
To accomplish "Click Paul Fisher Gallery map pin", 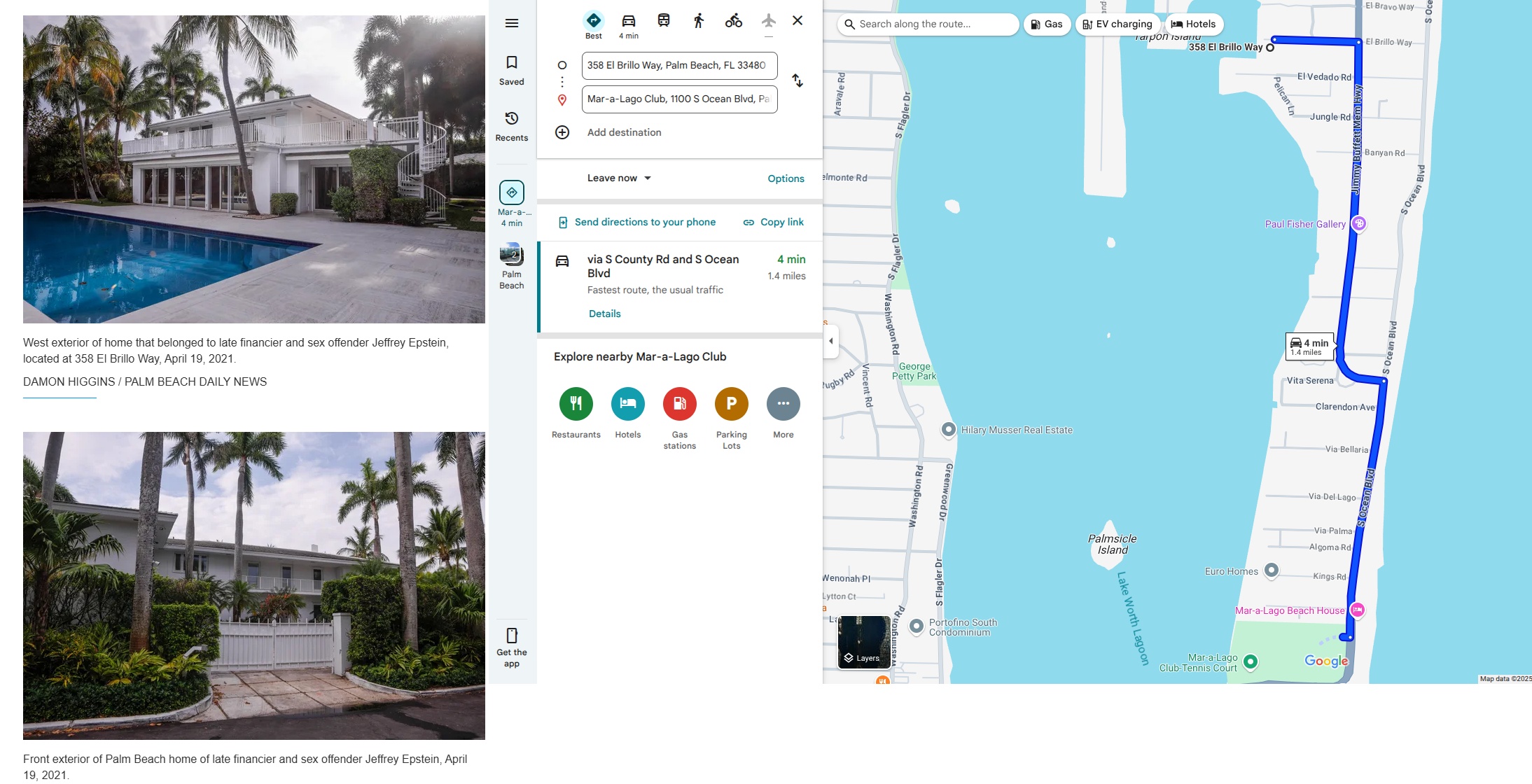I will [1358, 223].
